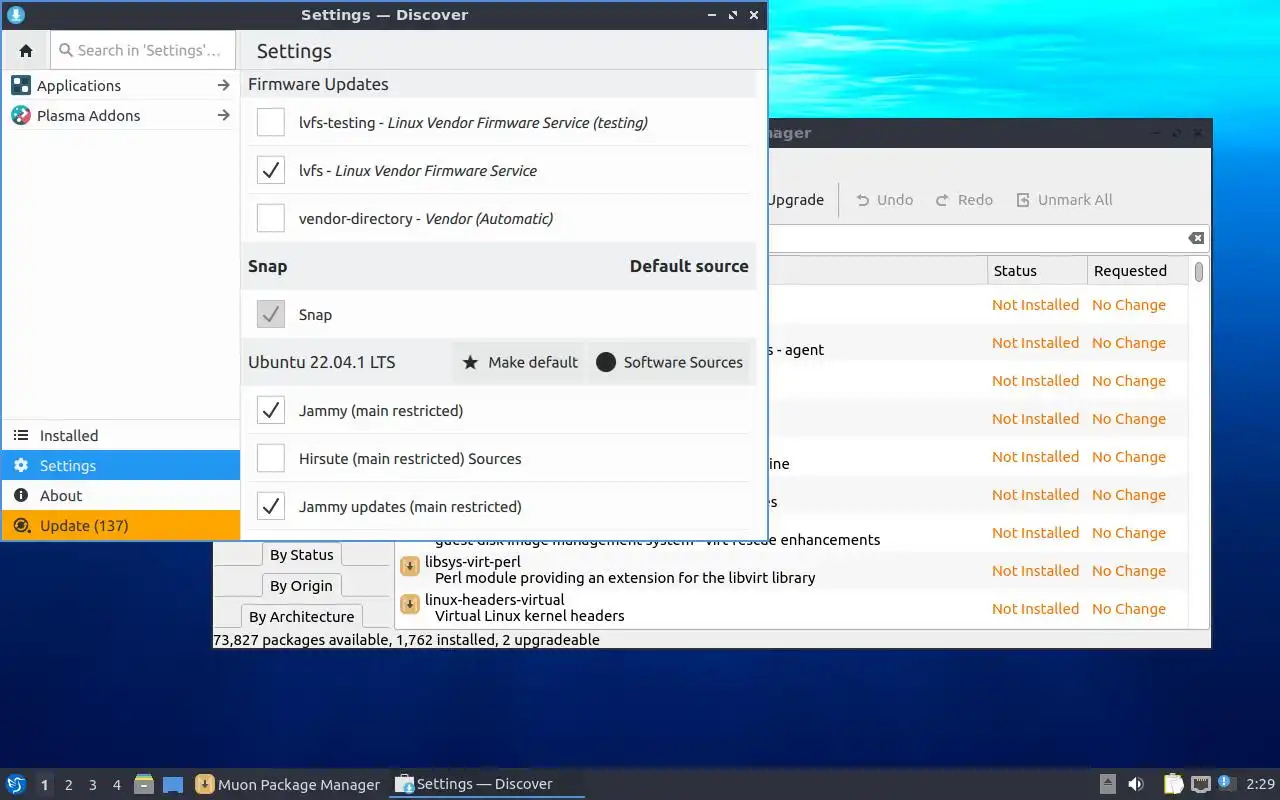
Task: Click linux-headers-virtual package icon
Action: click(x=409, y=604)
